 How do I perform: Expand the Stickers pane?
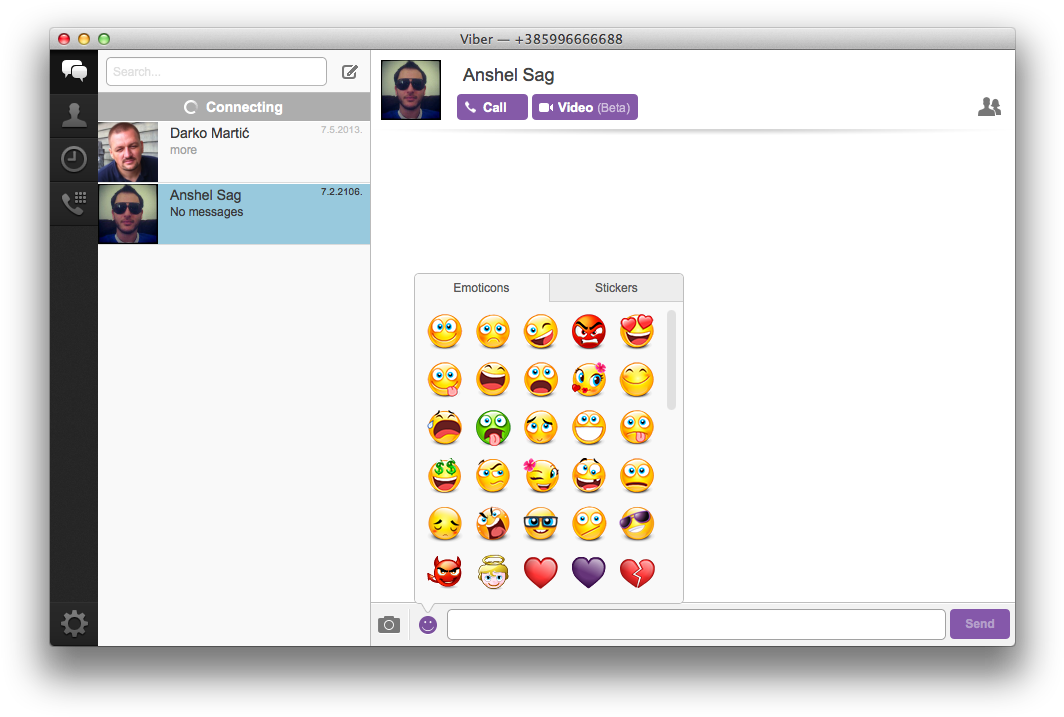(616, 287)
